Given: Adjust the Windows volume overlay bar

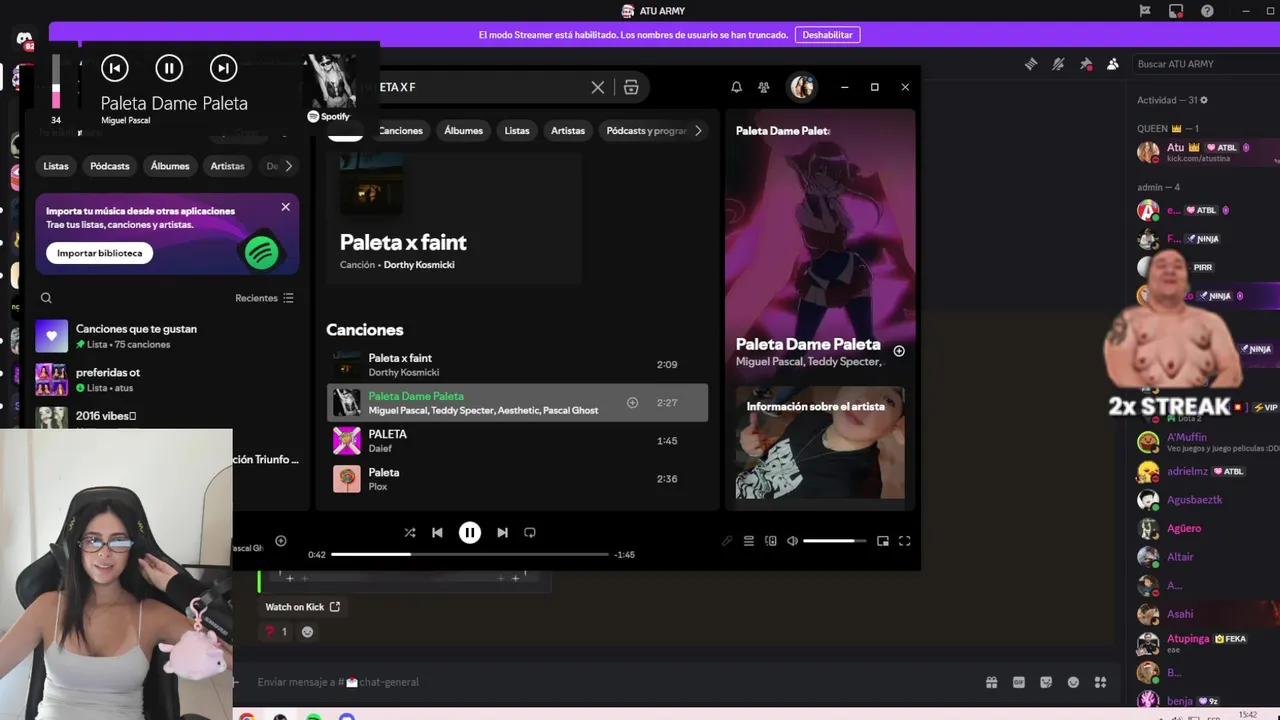Looking at the screenshot, I should coord(56,82).
